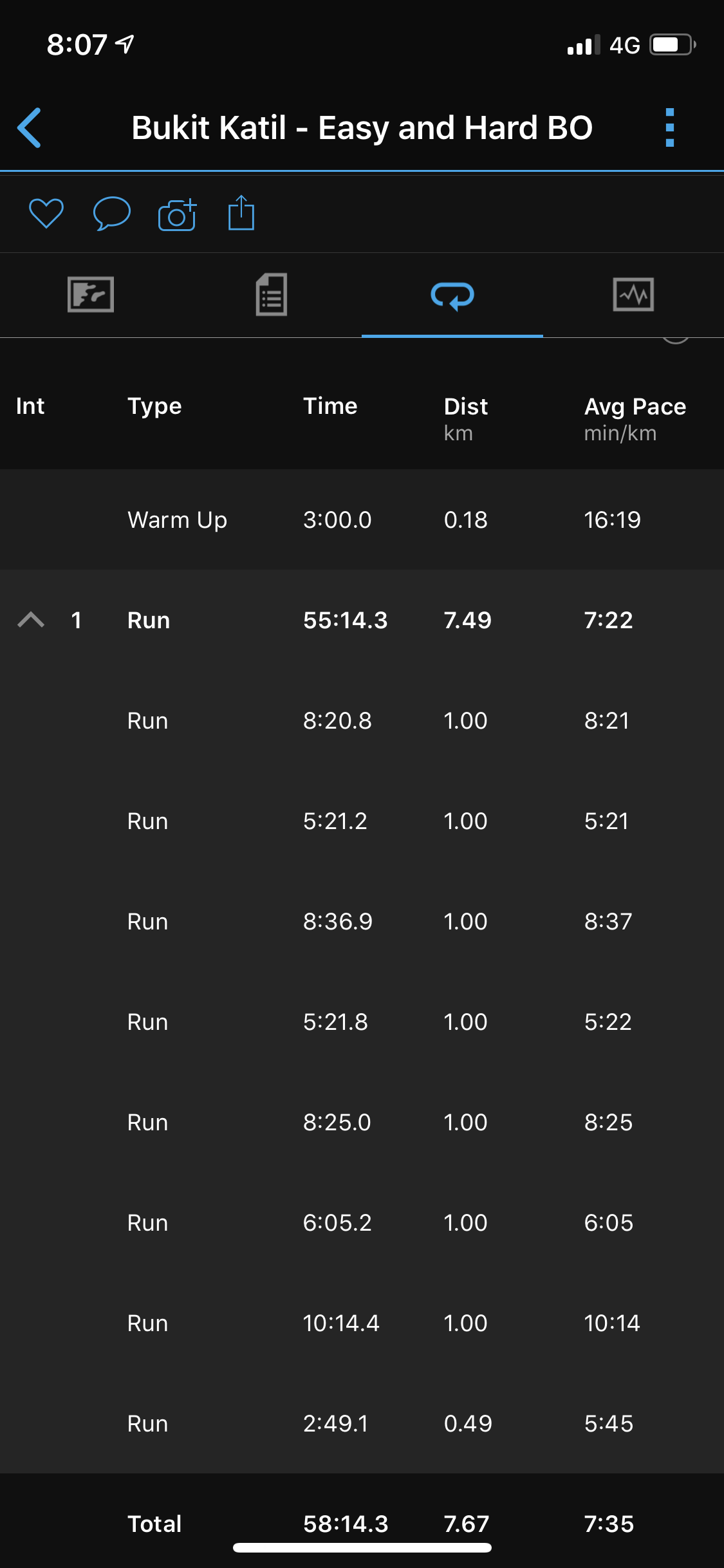Image resolution: width=724 pixels, height=1568 pixels.
Task: Like the activity with the heart icon
Action: [x=46, y=213]
